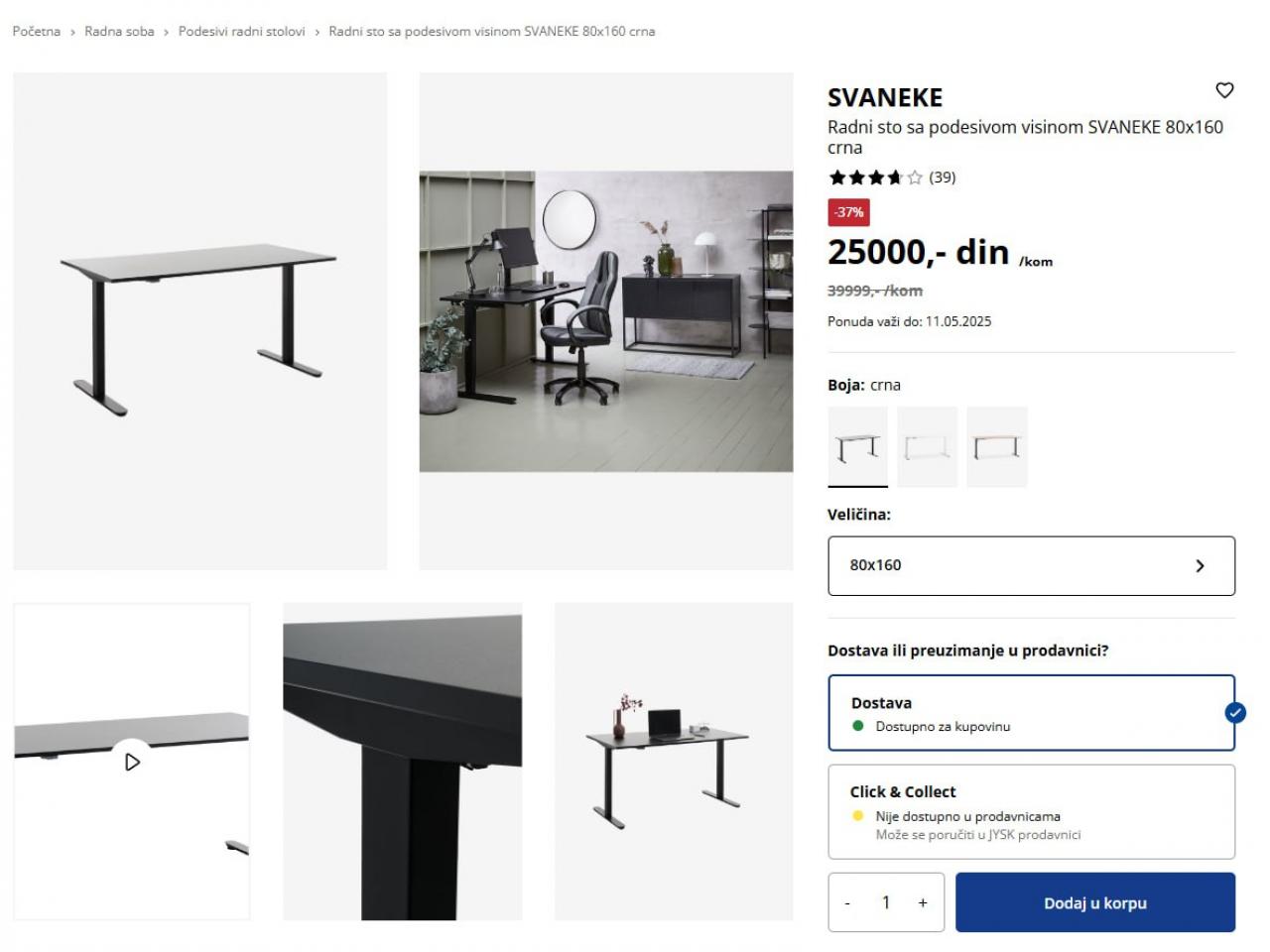Increase quantity with plus button
The width and height of the screenshot is (1270, 952).
pyautogui.click(x=923, y=902)
